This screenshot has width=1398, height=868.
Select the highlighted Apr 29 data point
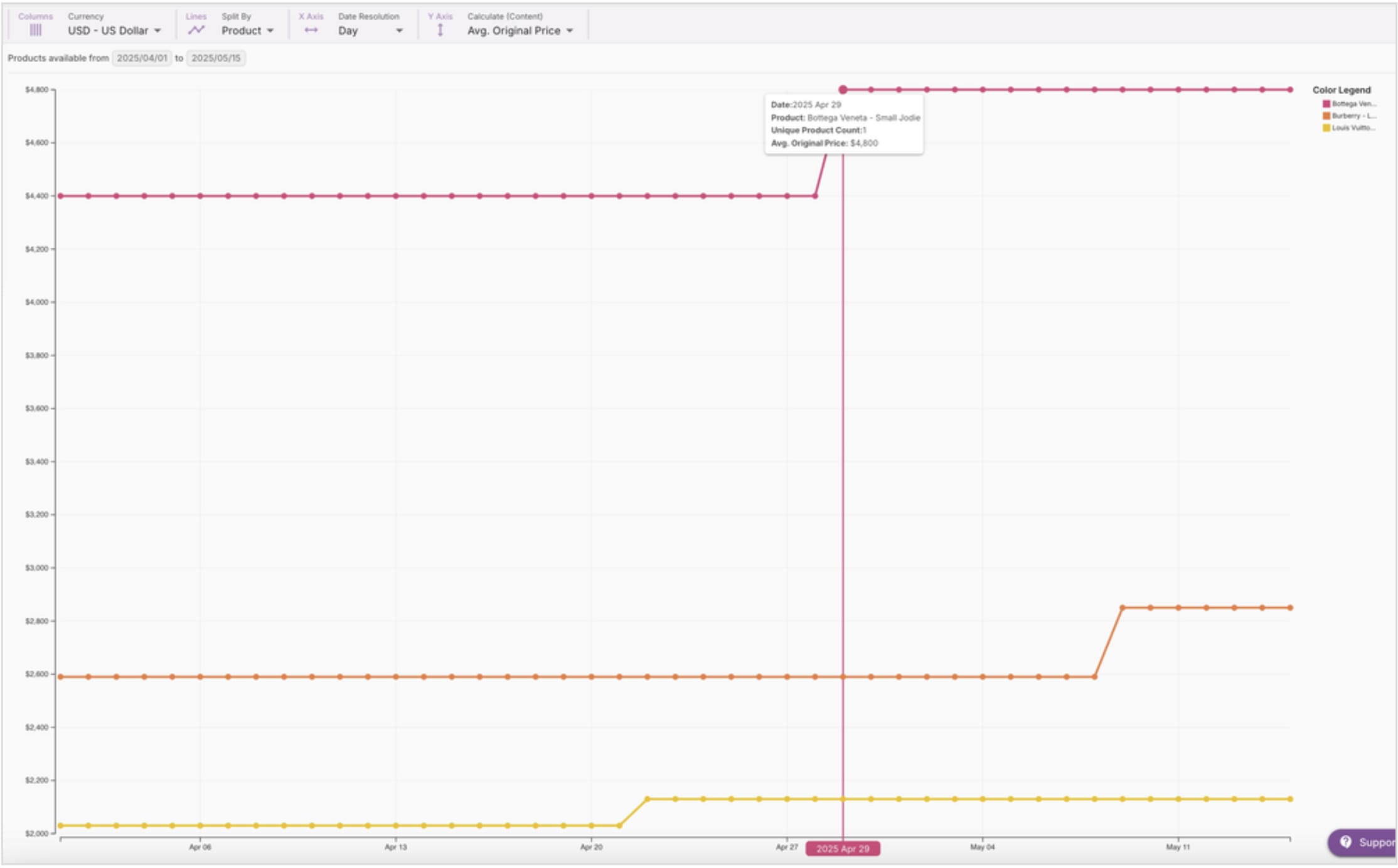[x=843, y=88]
